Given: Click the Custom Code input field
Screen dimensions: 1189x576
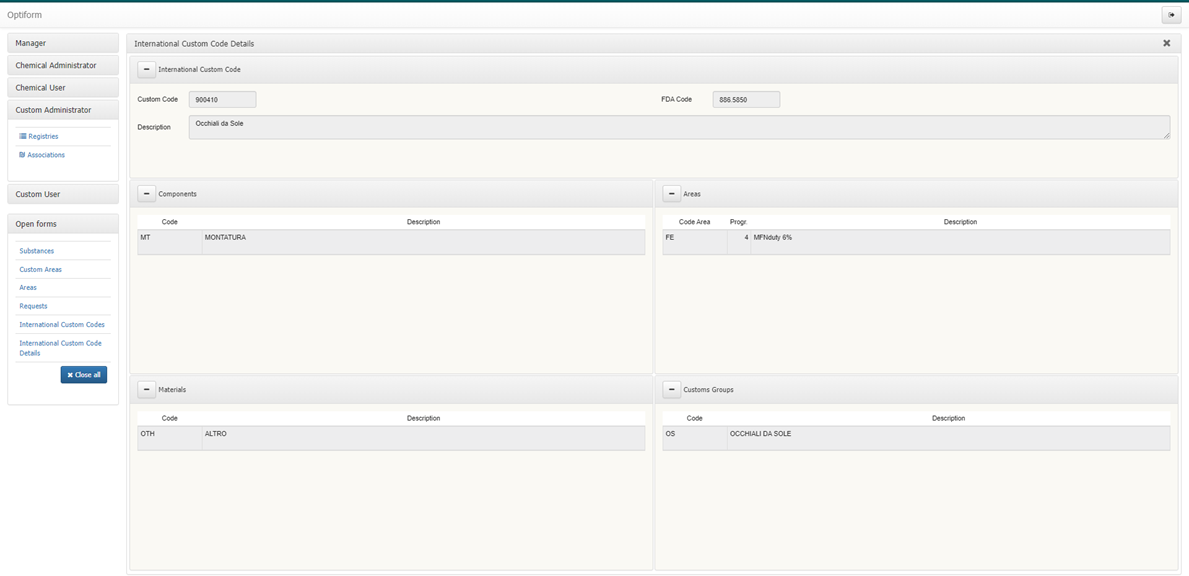Looking at the screenshot, I should click(222, 100).
